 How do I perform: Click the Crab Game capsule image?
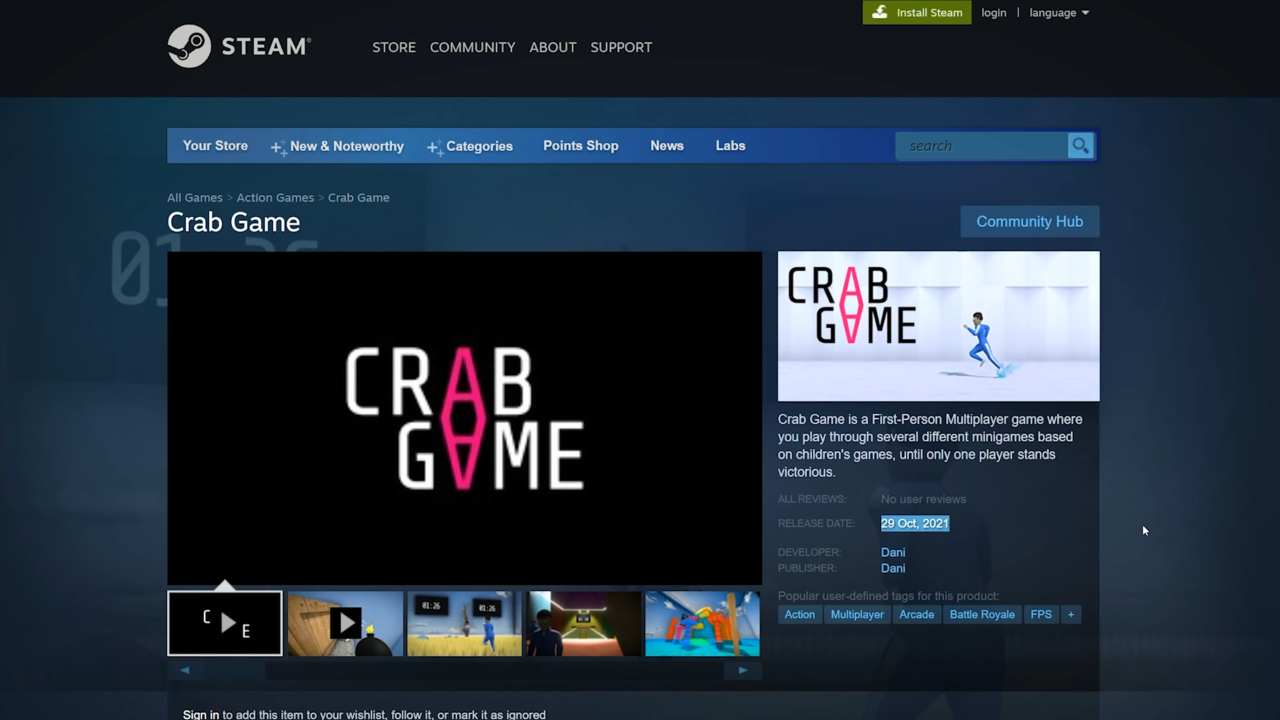pos(938,326)
